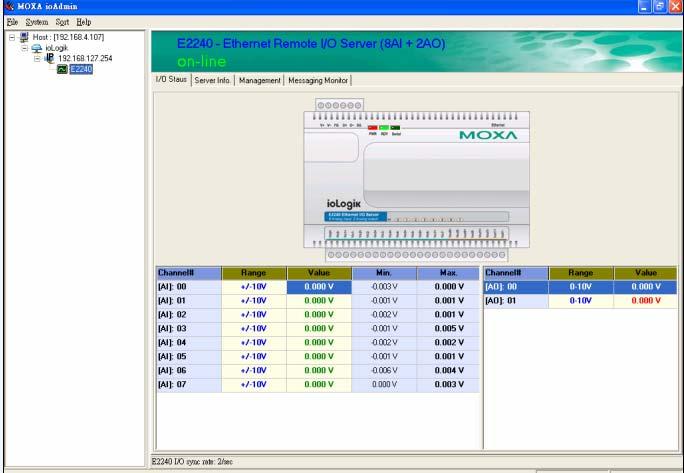Minimize the ioAdmin window
The height and width of the screenshot is (473, 684).
point(644,6)
